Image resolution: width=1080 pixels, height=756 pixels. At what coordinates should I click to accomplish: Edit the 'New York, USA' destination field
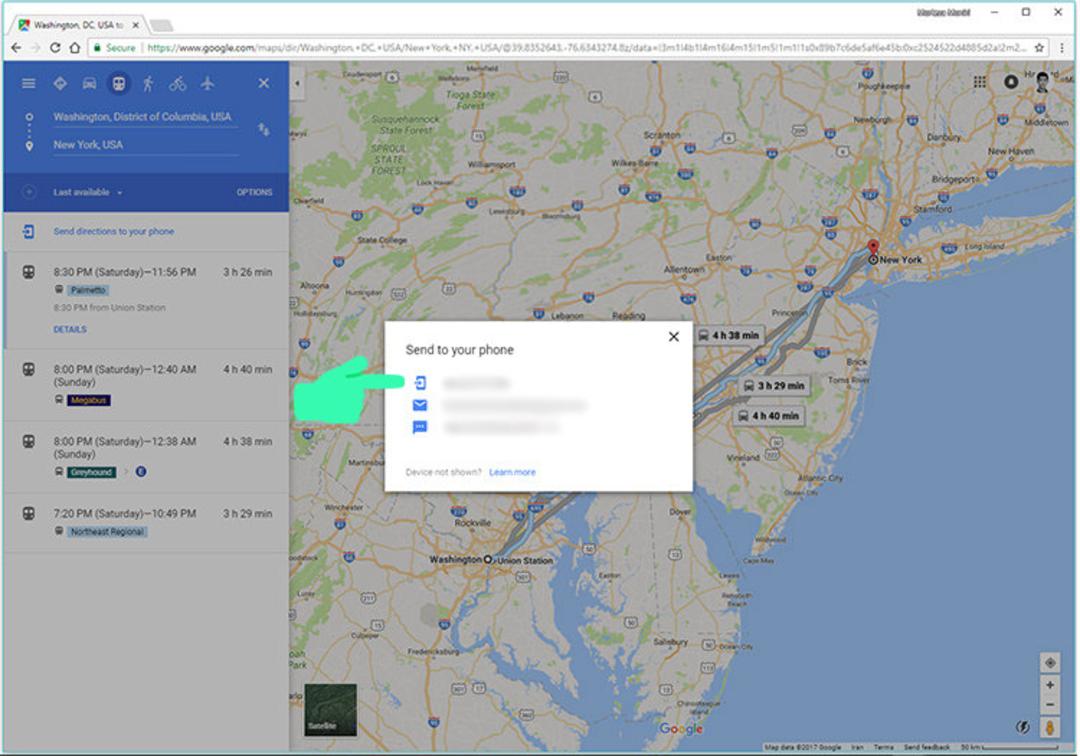(x=145, y=145)
